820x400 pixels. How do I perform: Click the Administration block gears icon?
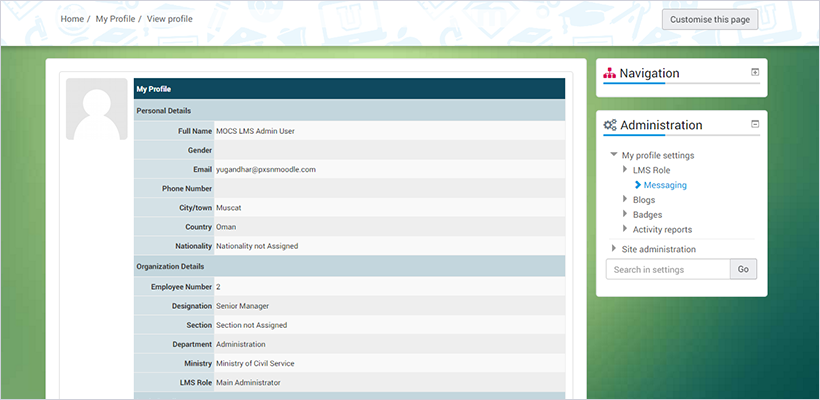pyautogui.click(x=610, y=126)
